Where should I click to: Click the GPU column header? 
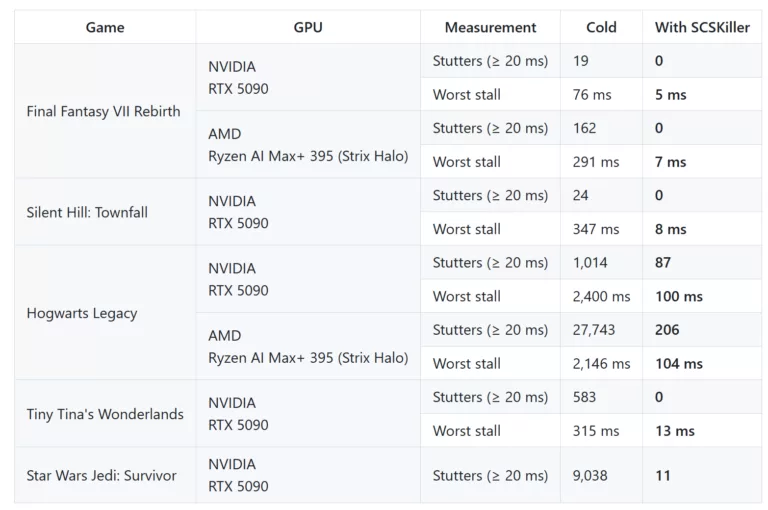click(308, 27)
